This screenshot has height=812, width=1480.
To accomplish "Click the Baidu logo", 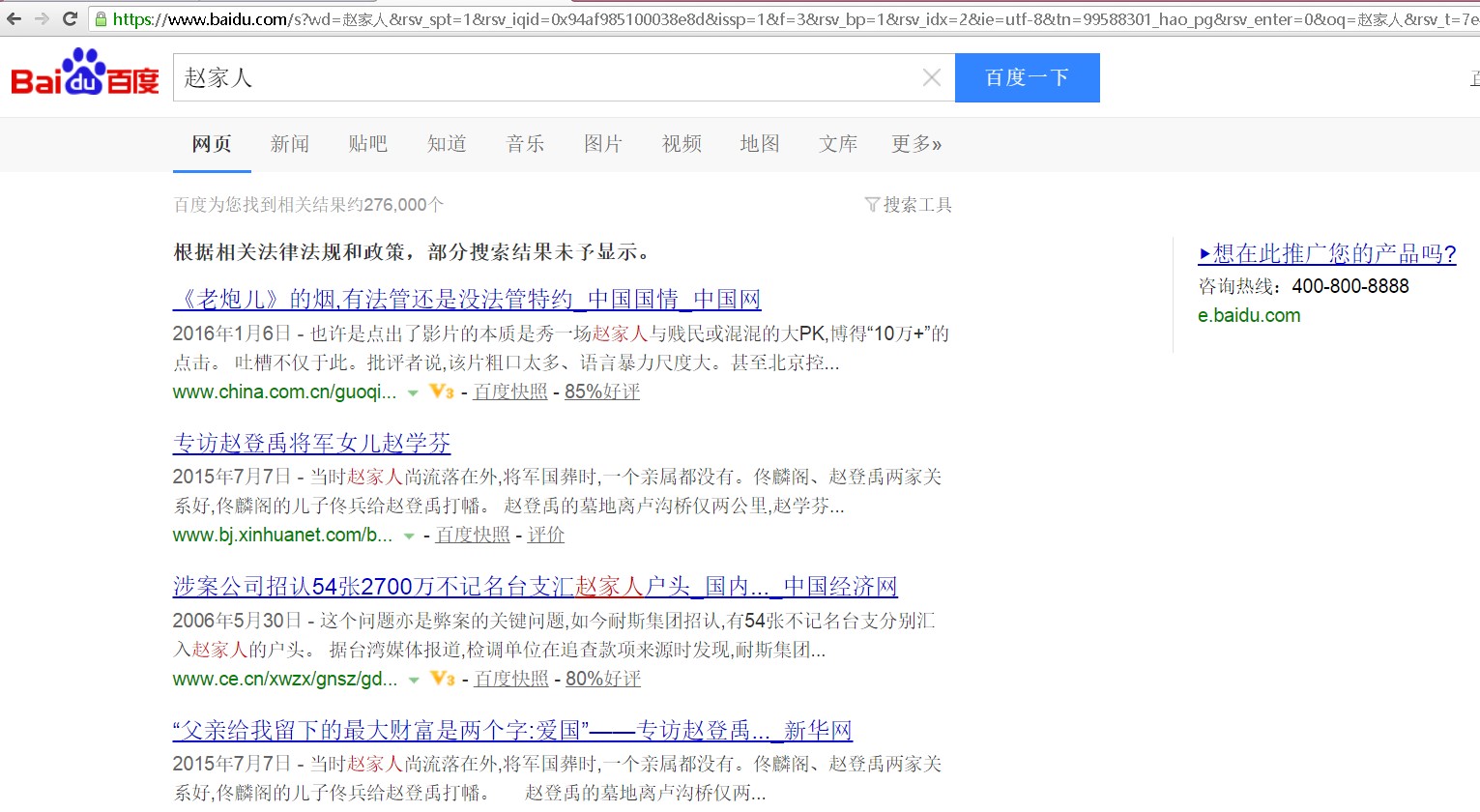I will coord(85,74).
